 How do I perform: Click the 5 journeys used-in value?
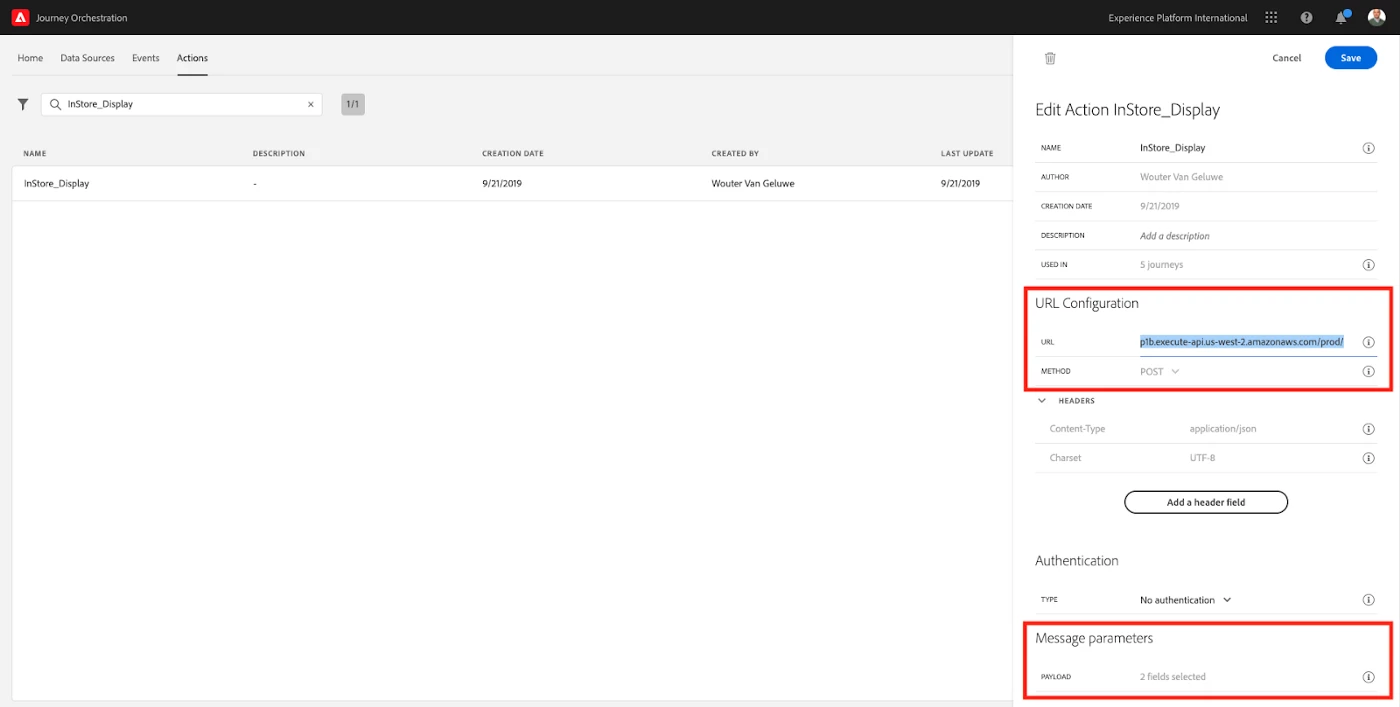[1162, 265]
